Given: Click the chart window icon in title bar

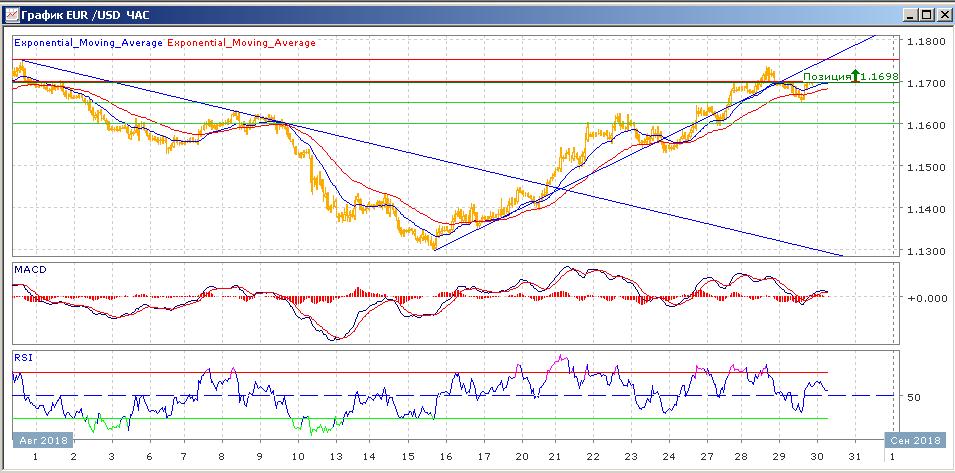Looking at the screenshot, I should 12,15.
